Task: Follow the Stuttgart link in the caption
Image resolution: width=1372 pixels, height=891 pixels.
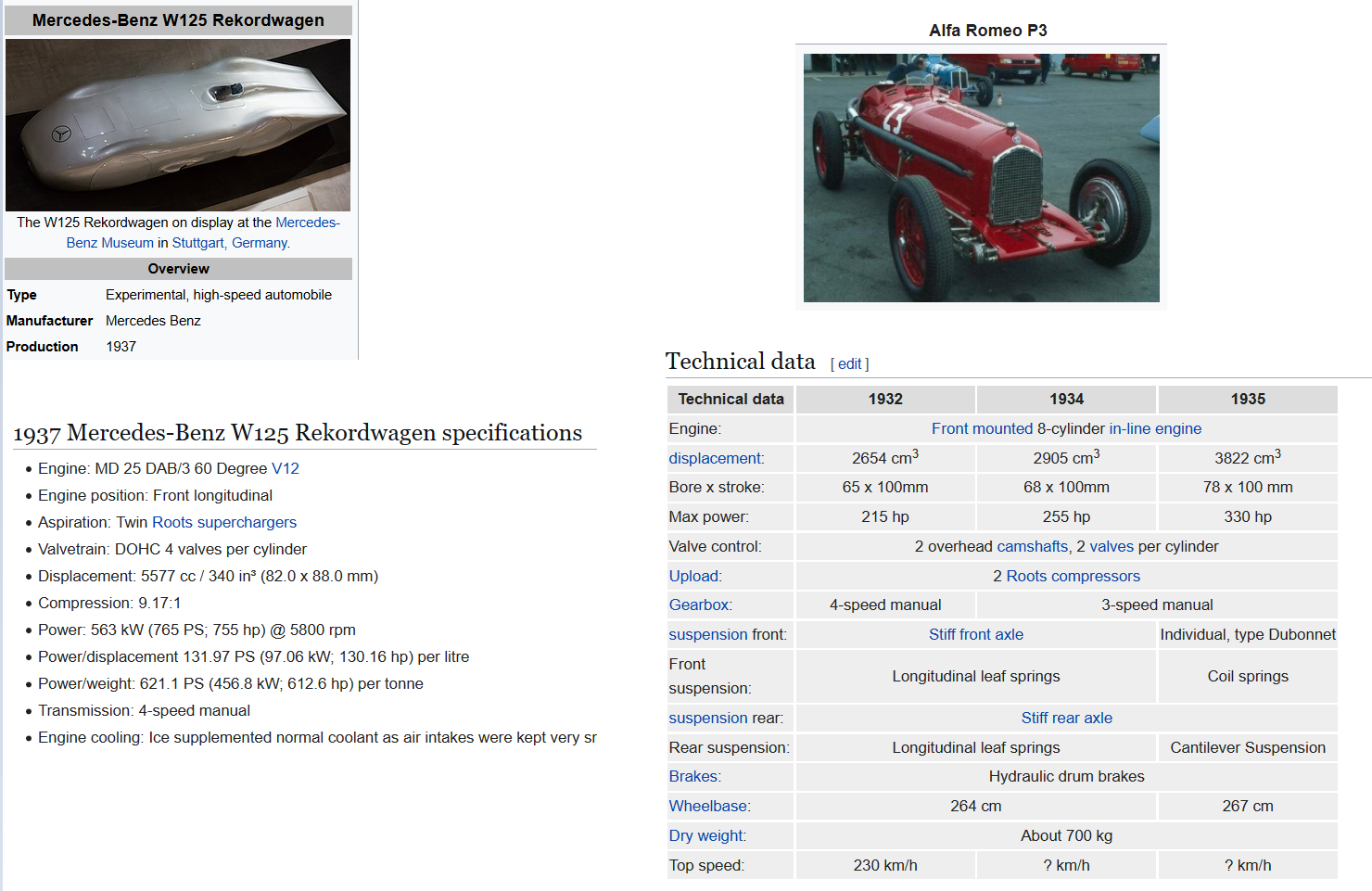Action: tap(197, 243)
